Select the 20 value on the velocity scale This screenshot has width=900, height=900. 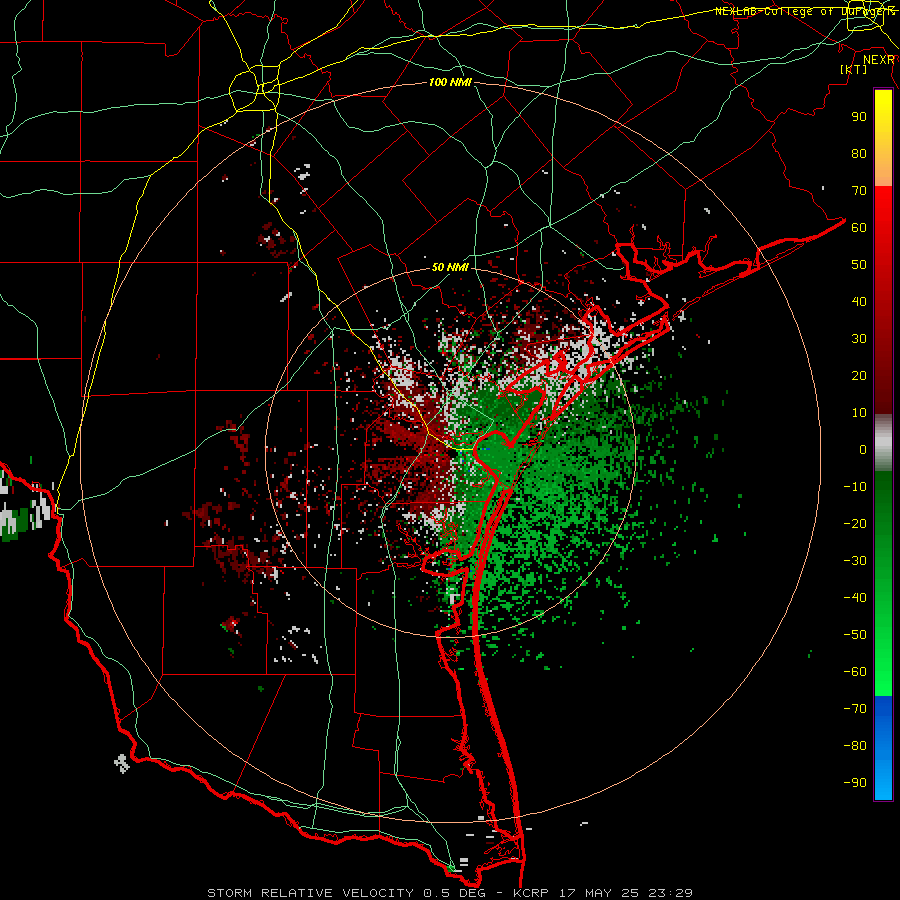coord(859,375)
